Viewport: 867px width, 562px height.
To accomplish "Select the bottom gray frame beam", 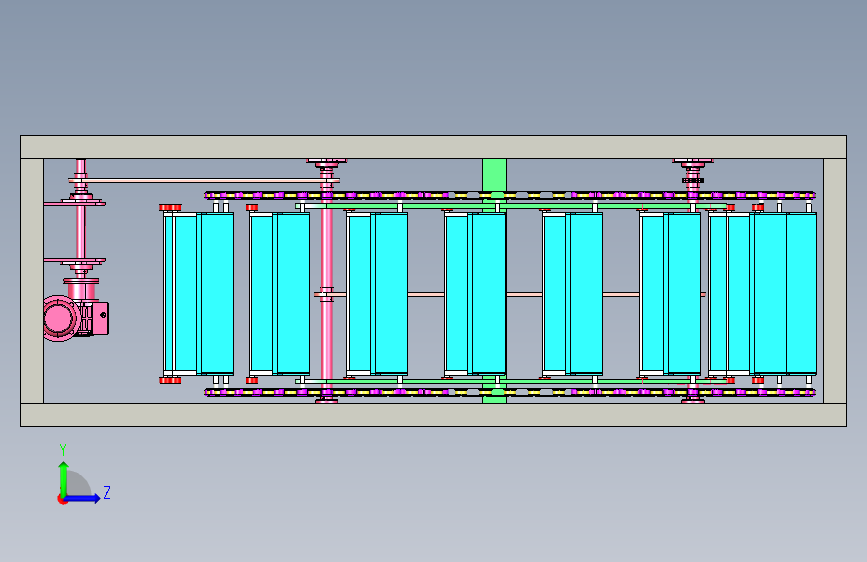I will (434, 415).
